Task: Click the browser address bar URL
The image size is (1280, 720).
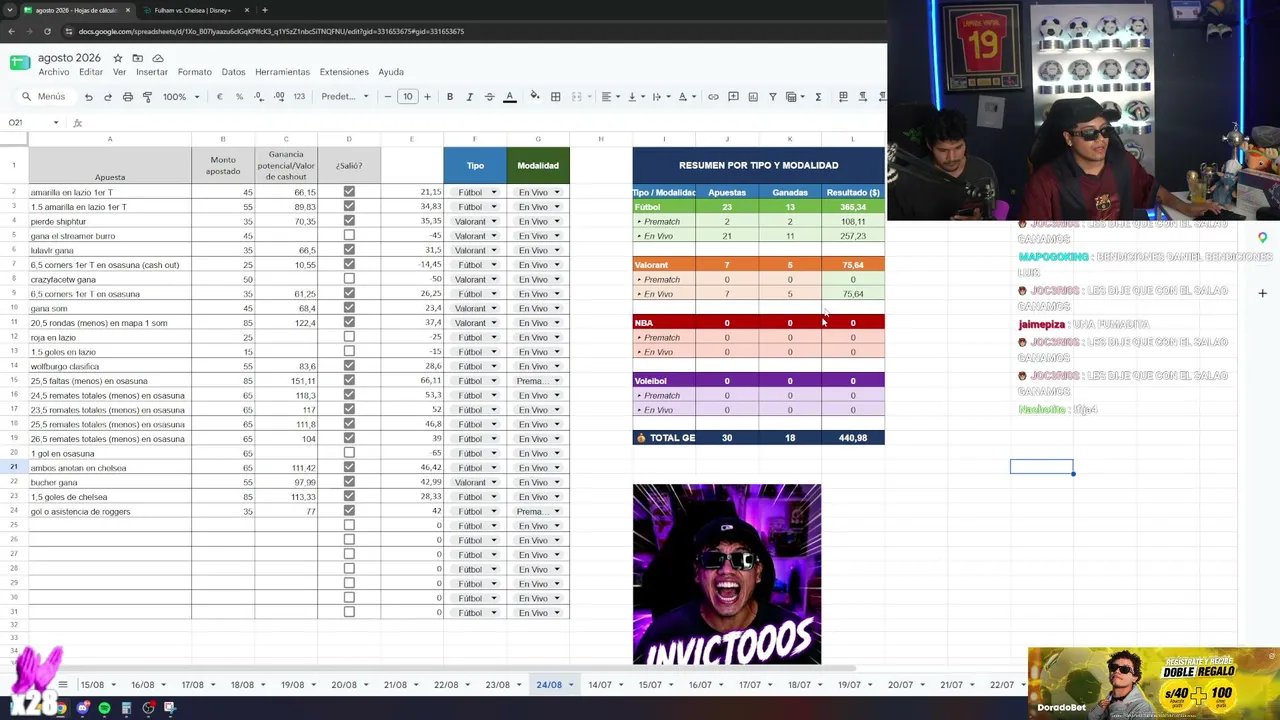Action: click(x=271, y=31)
